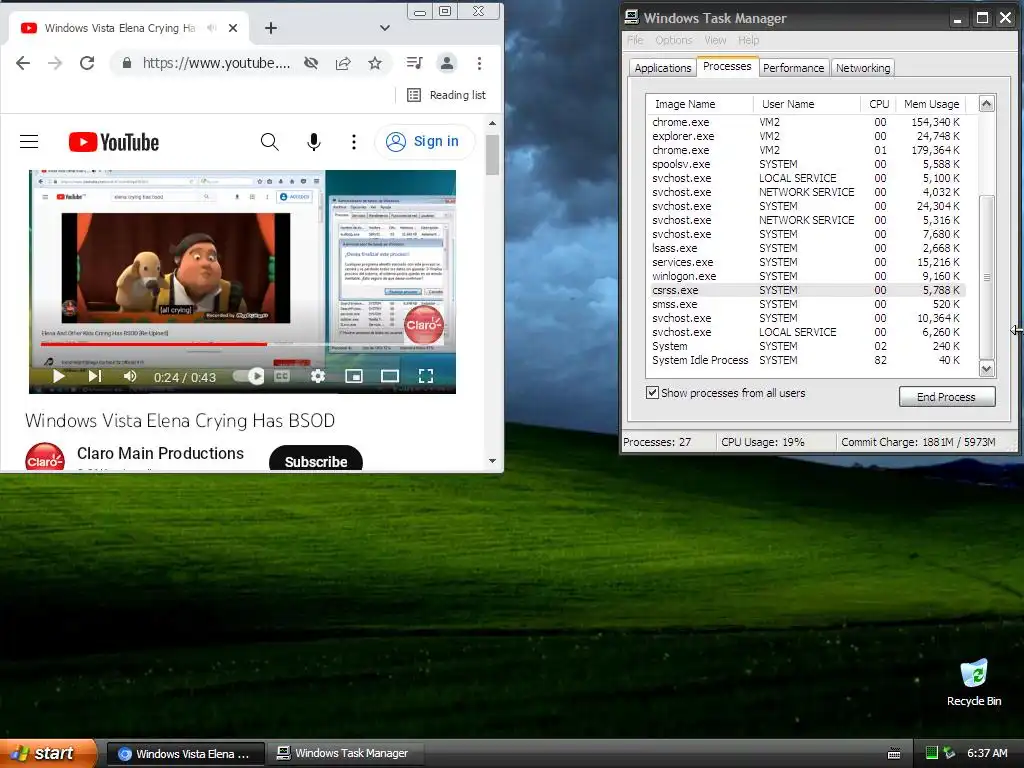The image size is (1024, 768).
Task: Open YouTube search
Action: pos(270,142)
